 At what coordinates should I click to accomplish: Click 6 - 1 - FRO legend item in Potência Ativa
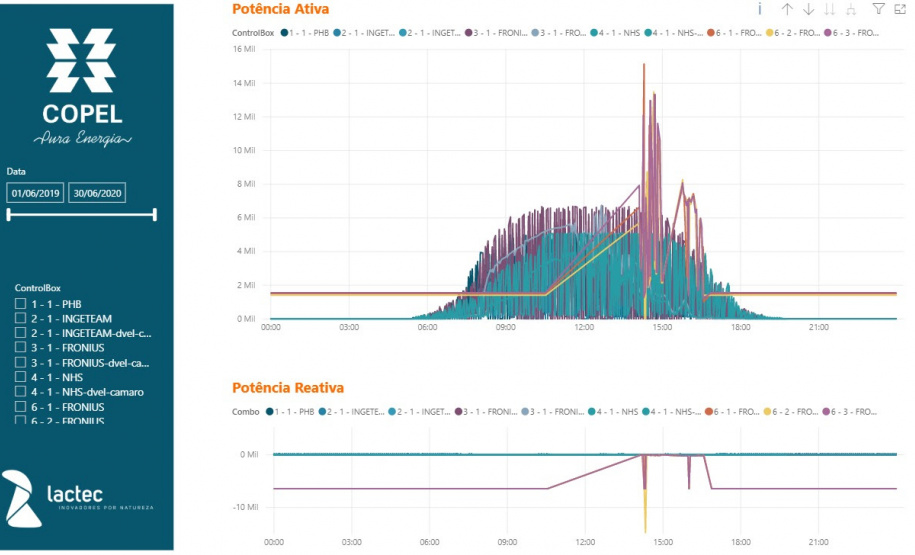click(x=735, y=33)
